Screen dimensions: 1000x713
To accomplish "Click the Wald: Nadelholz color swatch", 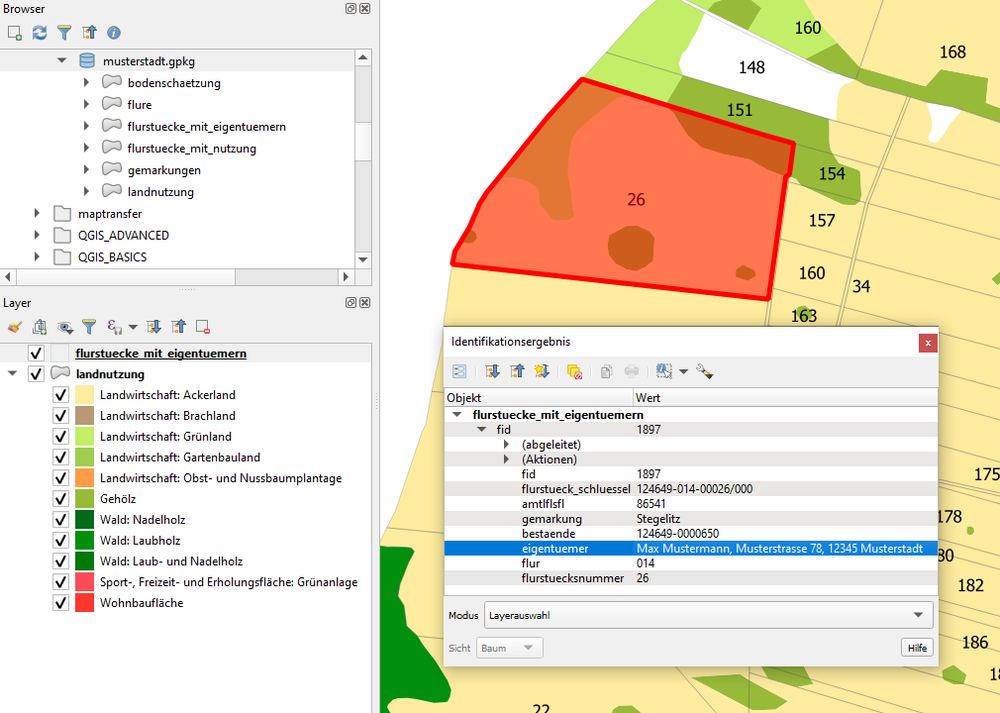I will click(x=84, y=520).
